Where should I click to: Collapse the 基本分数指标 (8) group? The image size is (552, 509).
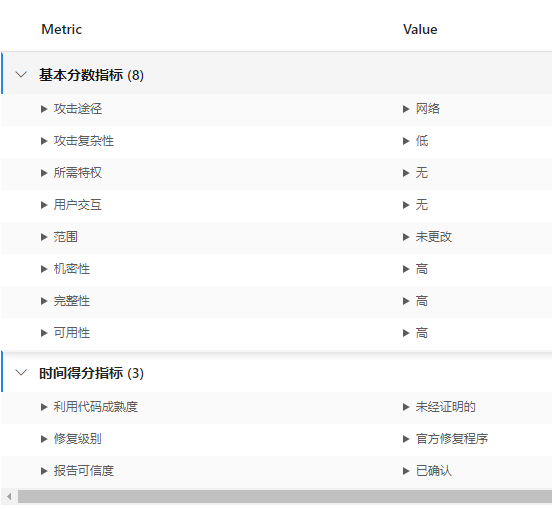pyautogui.click(x=21, y=75)
